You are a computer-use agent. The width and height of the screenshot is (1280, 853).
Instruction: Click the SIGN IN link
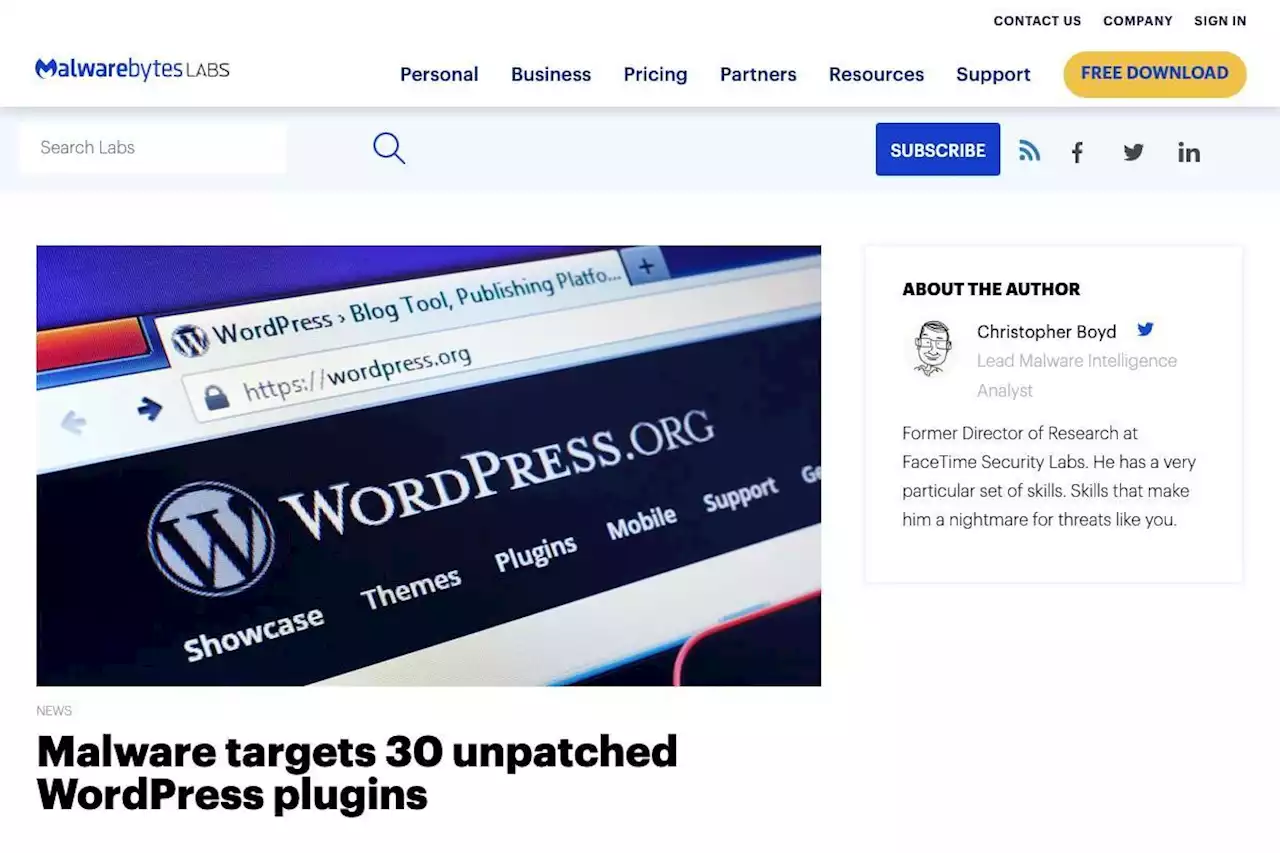point(1220,21)
